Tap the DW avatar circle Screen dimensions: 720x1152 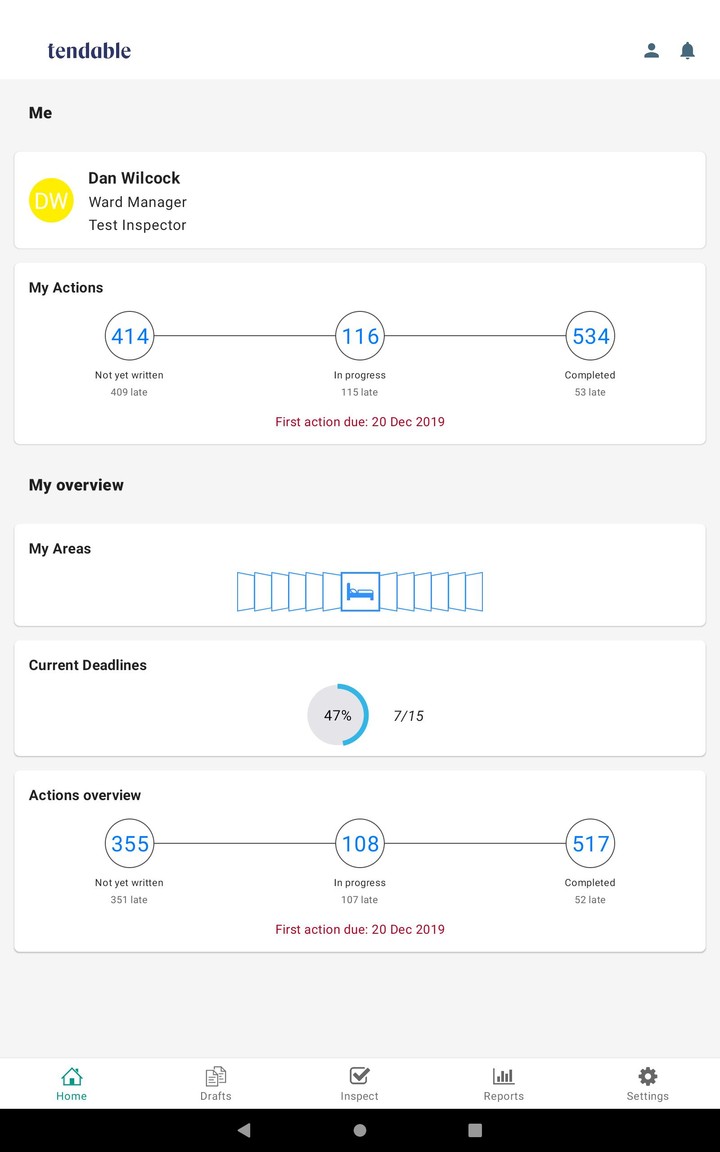pos(51,200)
